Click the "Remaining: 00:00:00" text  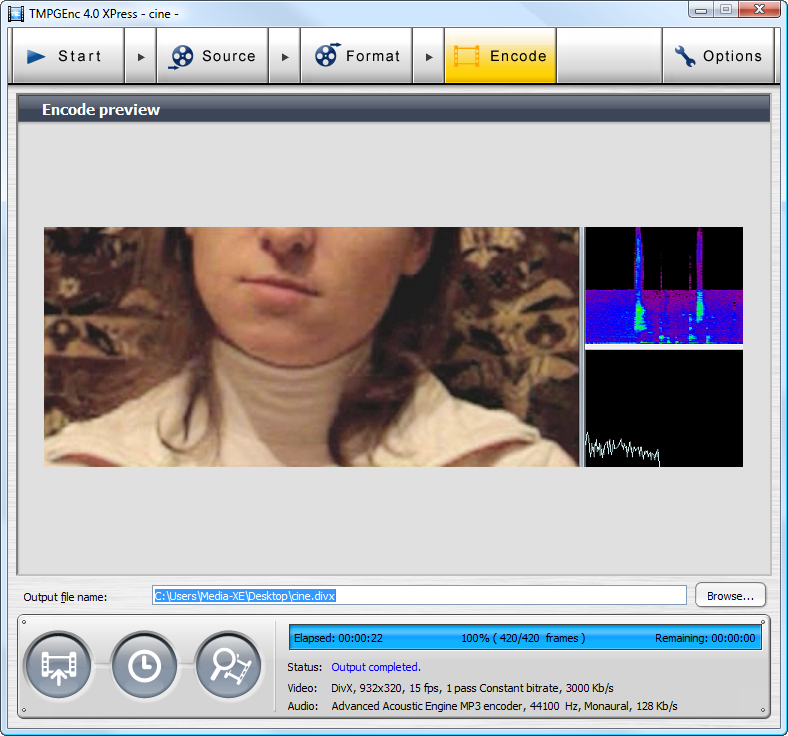coord(705,638)
